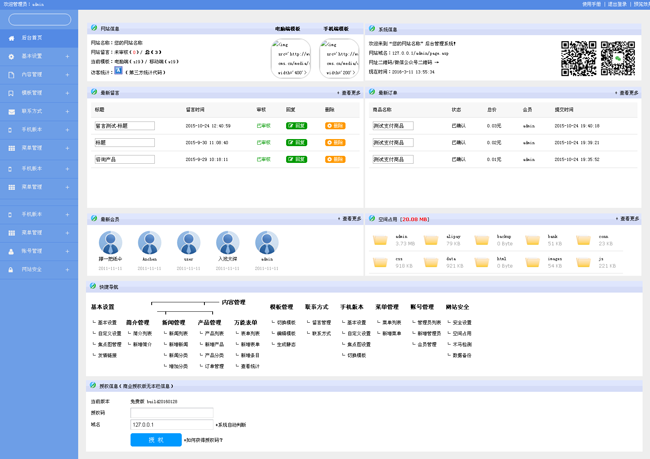Click the 联系方式 envelope icon in sidebar
Image resolution: width=650 pixels, height=459 pixels.
[11, 111]
